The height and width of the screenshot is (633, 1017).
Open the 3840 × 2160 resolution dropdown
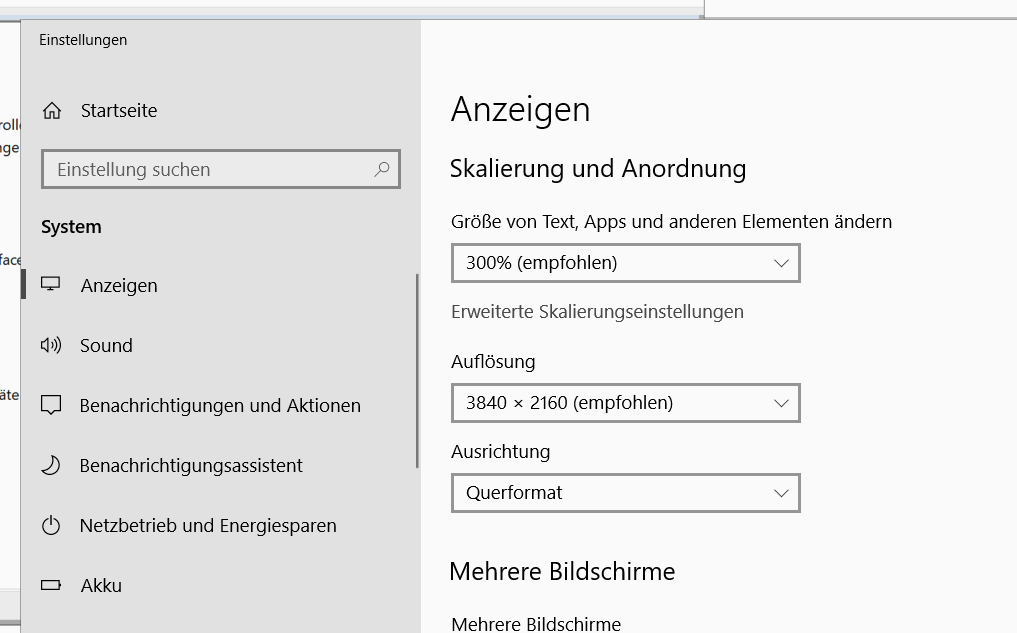pyautogui.click(x=625, y=403)
